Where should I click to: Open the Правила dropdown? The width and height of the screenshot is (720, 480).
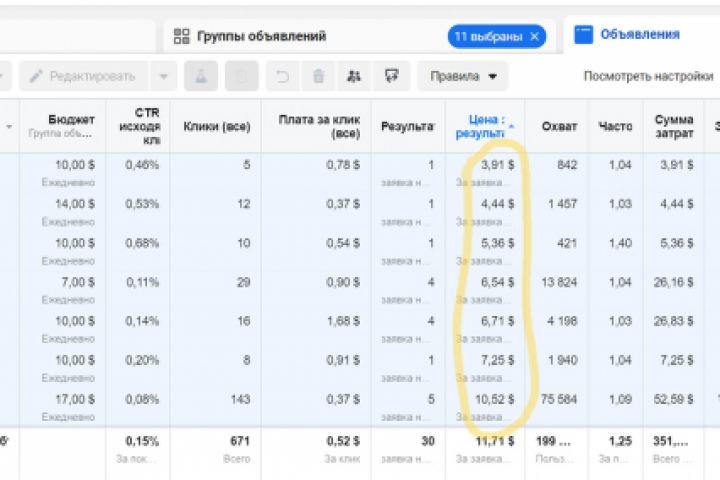463,76
